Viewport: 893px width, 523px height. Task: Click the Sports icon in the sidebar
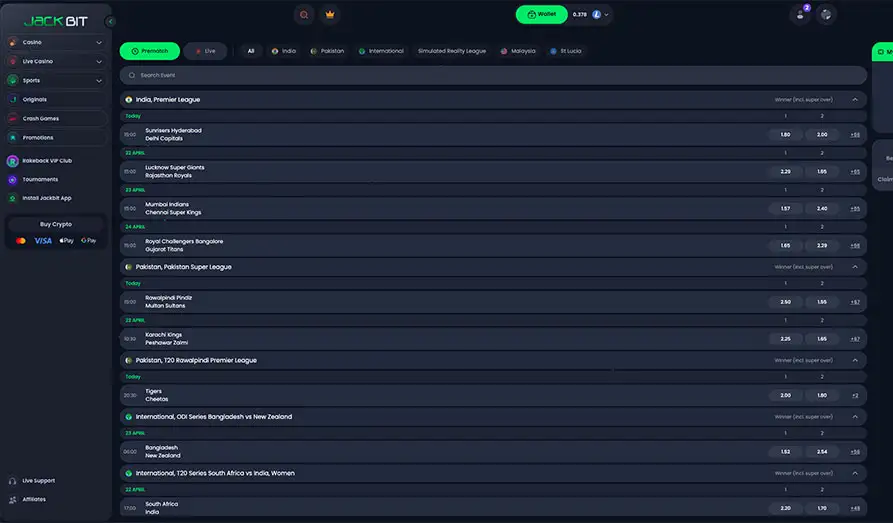coord(13,80)
